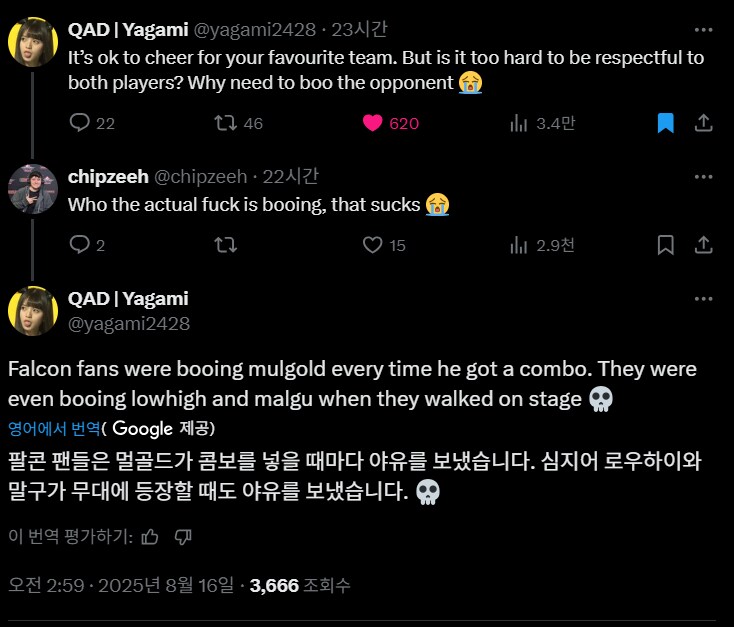Reply to chipzeeh's tweet
This screenshot has width=734, height=627.
tap(79, 244)
